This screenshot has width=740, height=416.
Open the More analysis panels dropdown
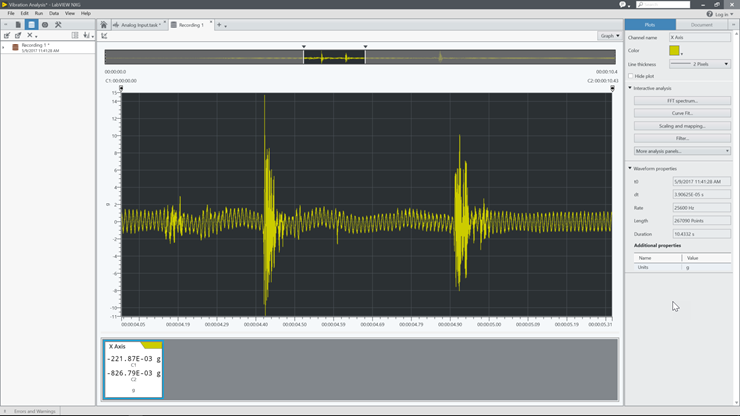click(682, 151)
